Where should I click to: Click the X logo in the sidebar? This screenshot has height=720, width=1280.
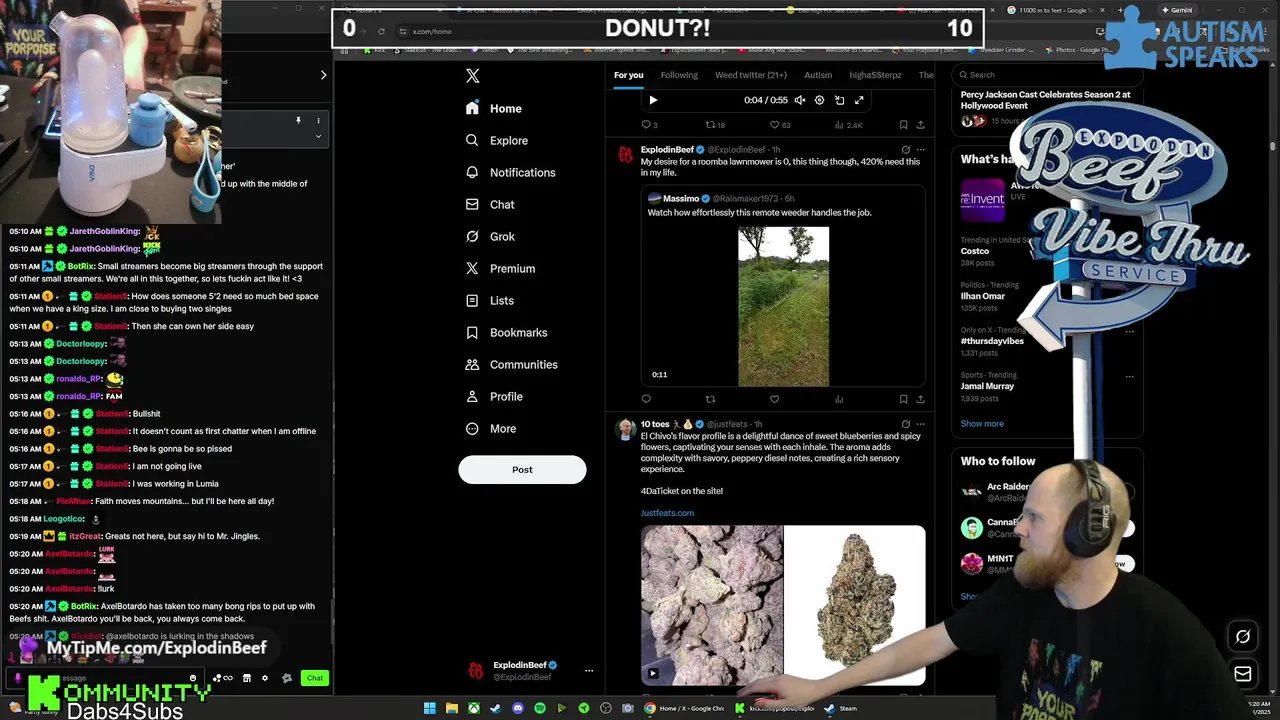(x=473, y=76)
